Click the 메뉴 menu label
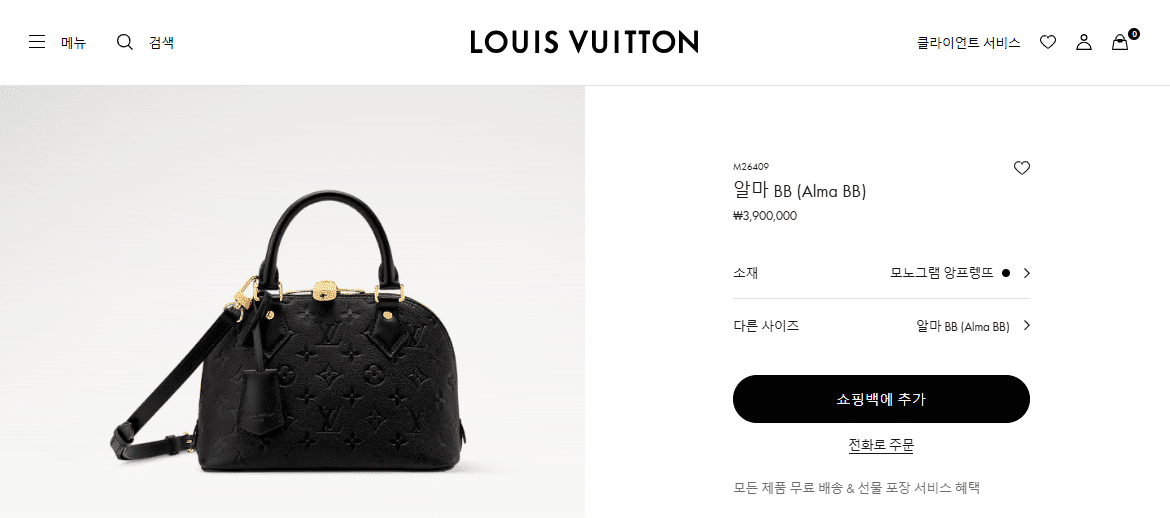1170x518 pixels. 73,43
